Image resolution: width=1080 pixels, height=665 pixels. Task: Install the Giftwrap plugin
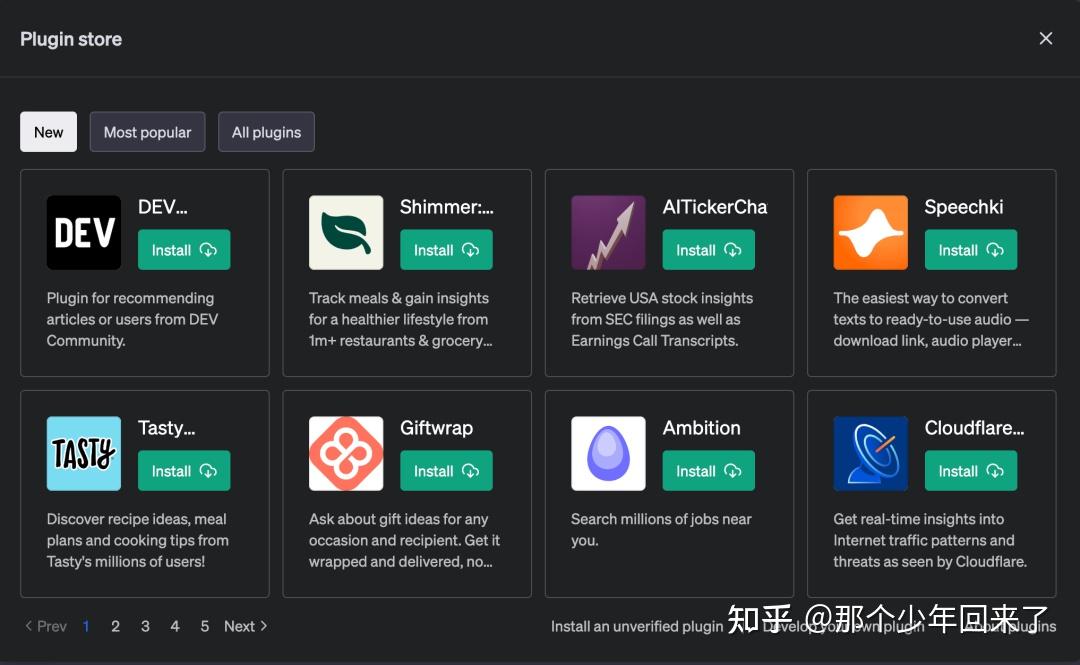[446, 471]
